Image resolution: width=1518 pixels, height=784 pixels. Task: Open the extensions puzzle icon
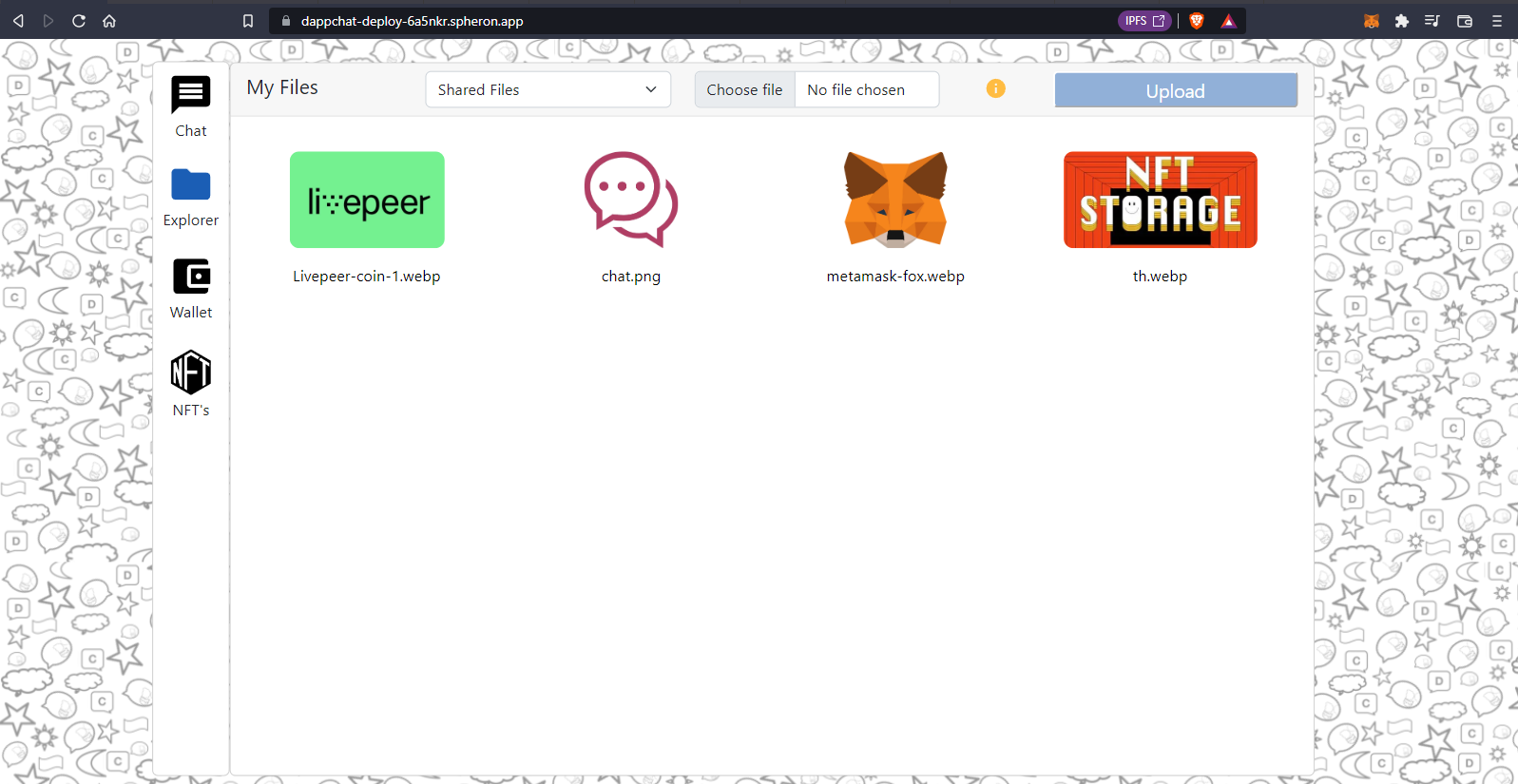1402,21
